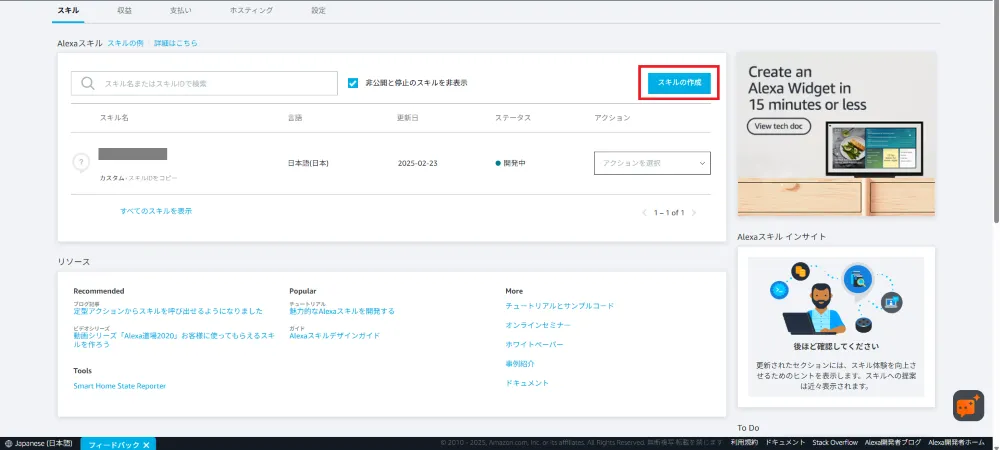This screenshot has height=450, width=1000.
Task: Open the 詳細はこちら link
Action: [176, 43]
